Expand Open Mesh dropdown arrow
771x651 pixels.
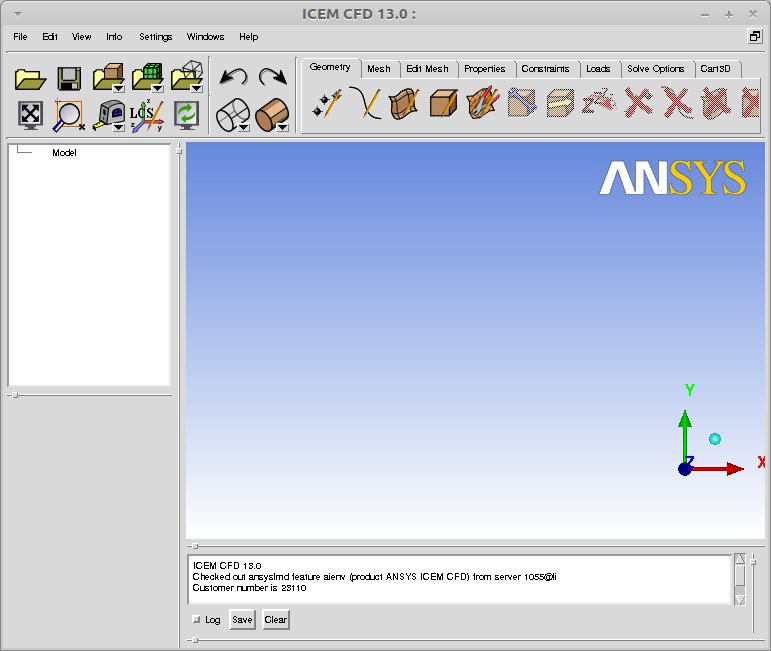coord(158,89)
